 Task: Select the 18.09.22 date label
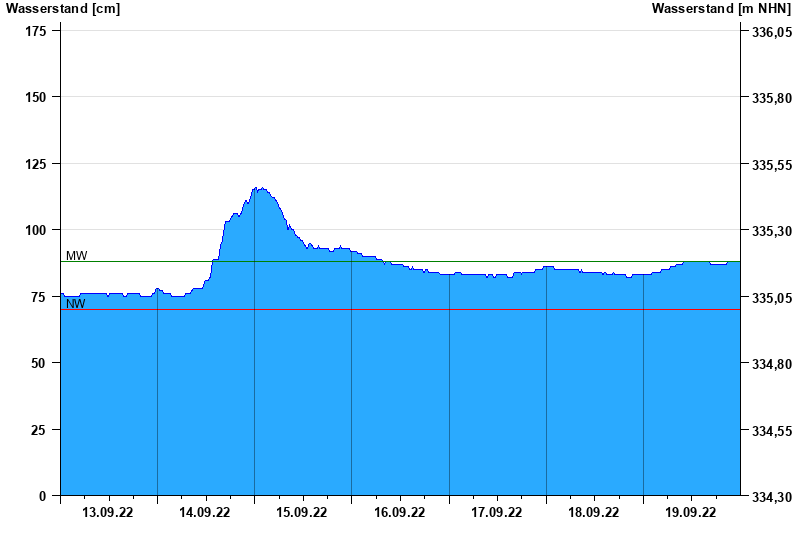tap(594, 513)
